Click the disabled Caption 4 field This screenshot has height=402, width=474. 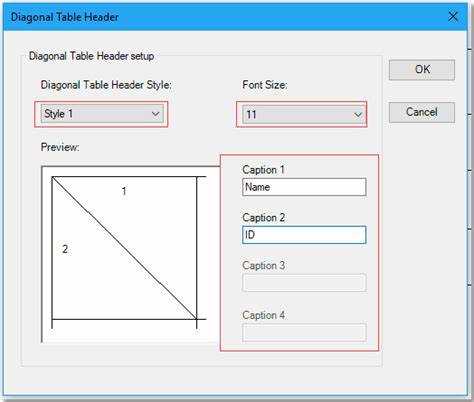304,332
